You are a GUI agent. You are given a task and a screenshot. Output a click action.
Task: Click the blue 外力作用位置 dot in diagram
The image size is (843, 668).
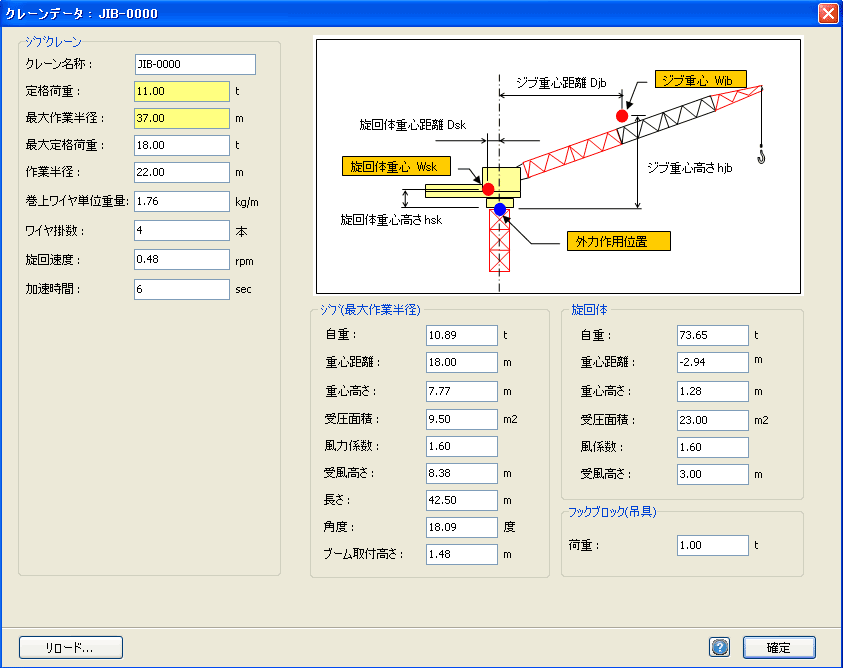[x=500, y=209]
